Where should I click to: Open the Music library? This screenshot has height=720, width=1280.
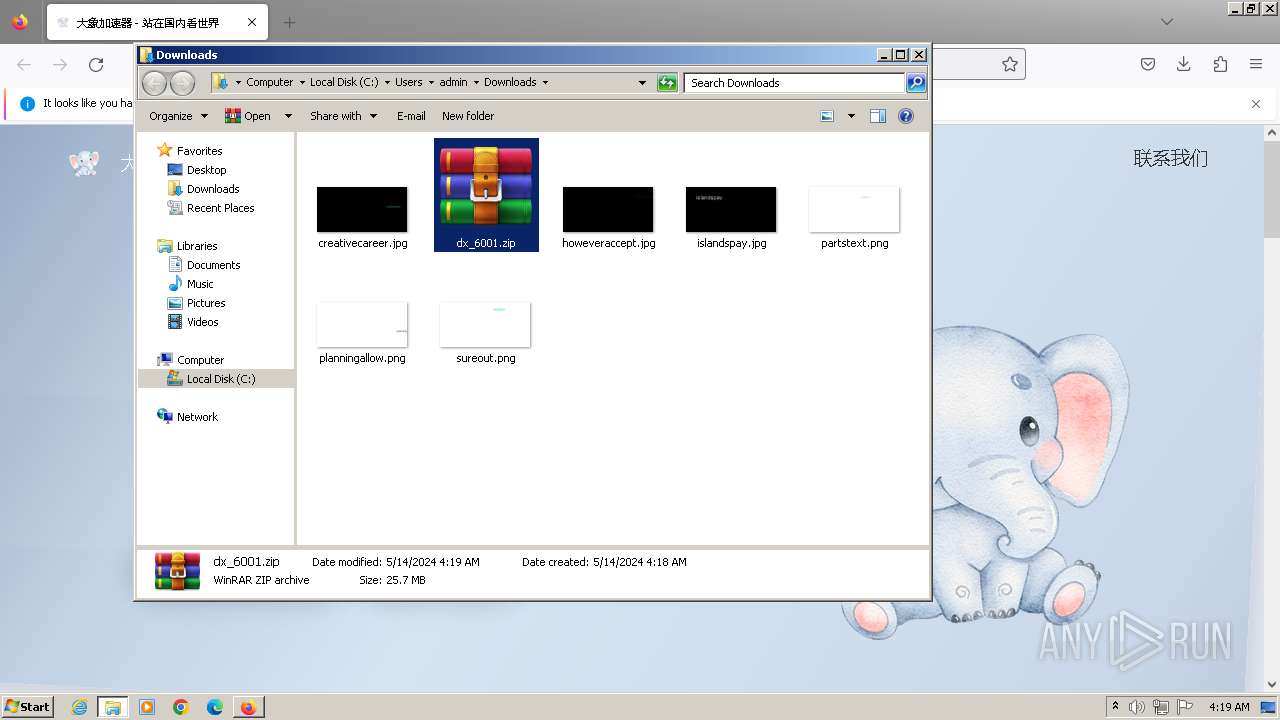pyautogui.click(x=200, y=284)
